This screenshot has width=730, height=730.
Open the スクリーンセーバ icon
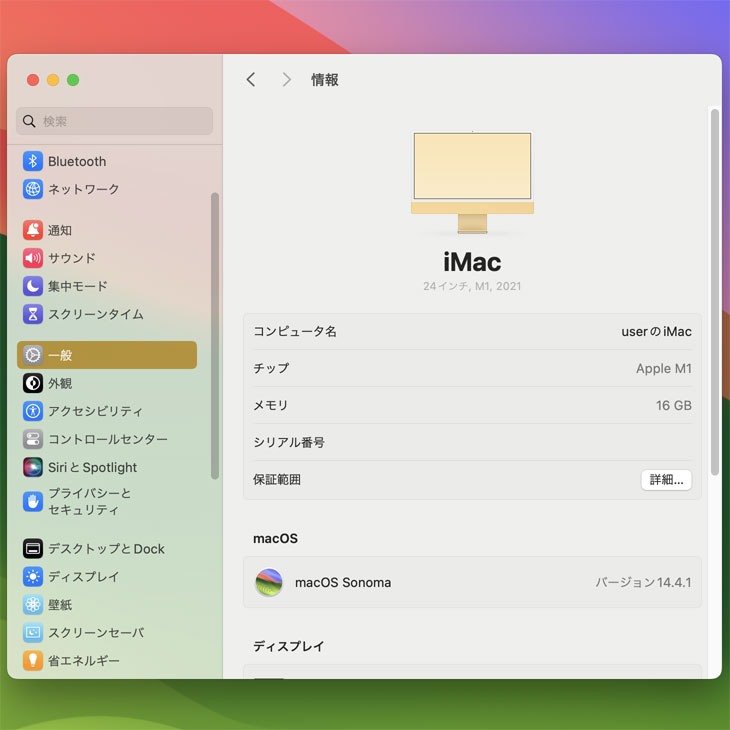(33, 632)
